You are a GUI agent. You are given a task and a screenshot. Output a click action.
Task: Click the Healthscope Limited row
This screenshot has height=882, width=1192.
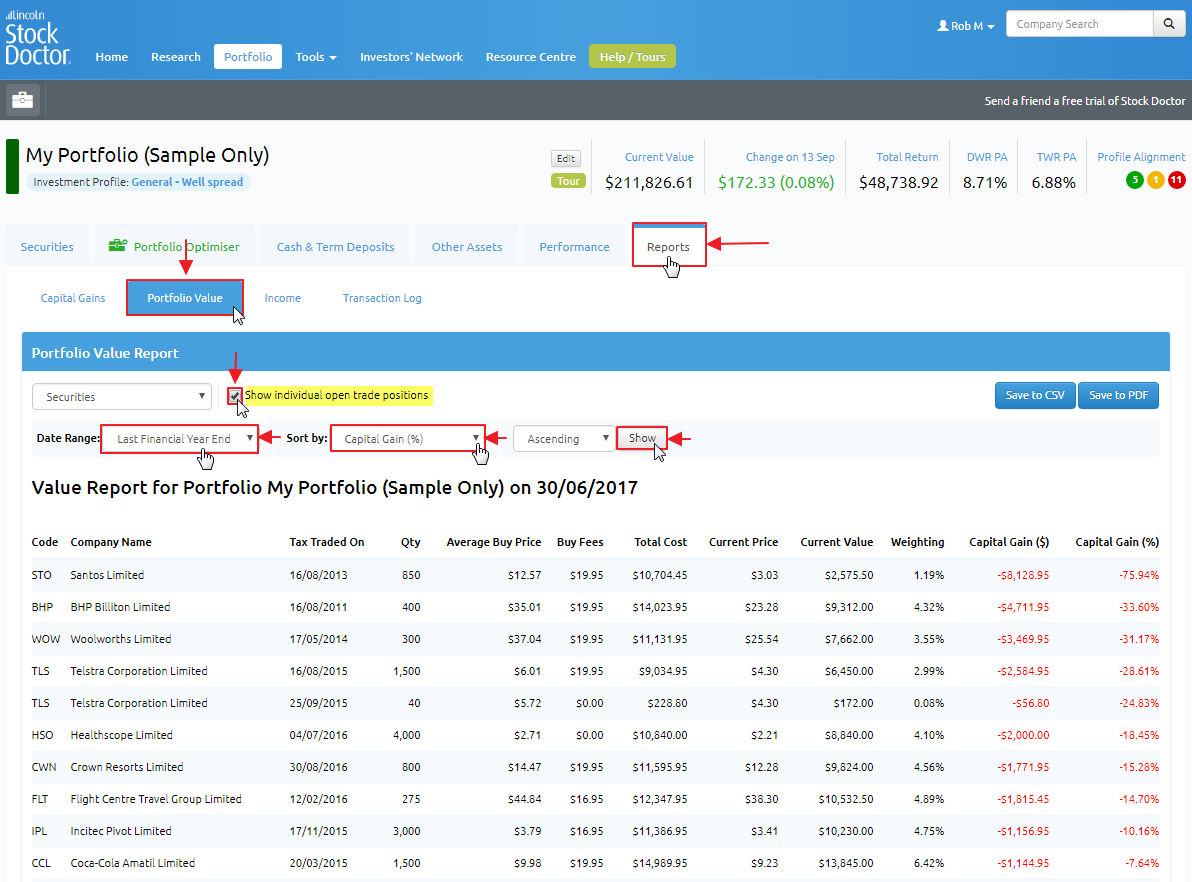point(595,734)
